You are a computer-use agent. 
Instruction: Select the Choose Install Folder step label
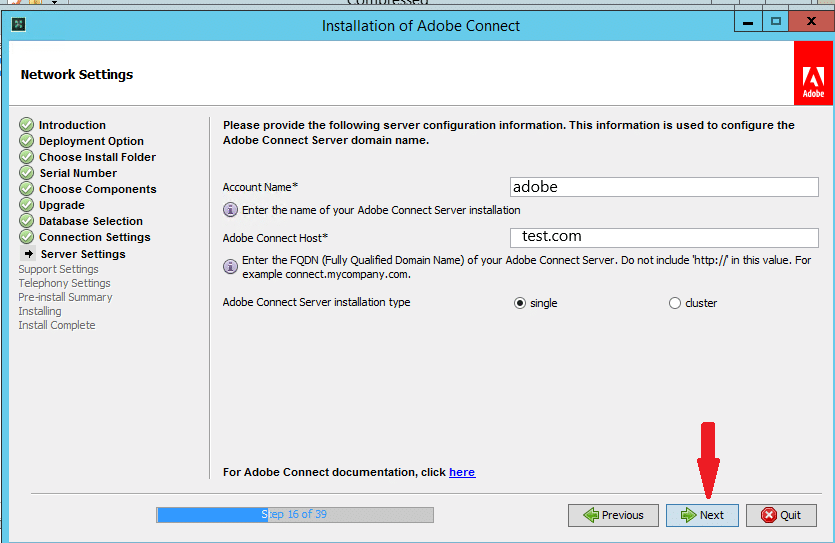(97, 157)
